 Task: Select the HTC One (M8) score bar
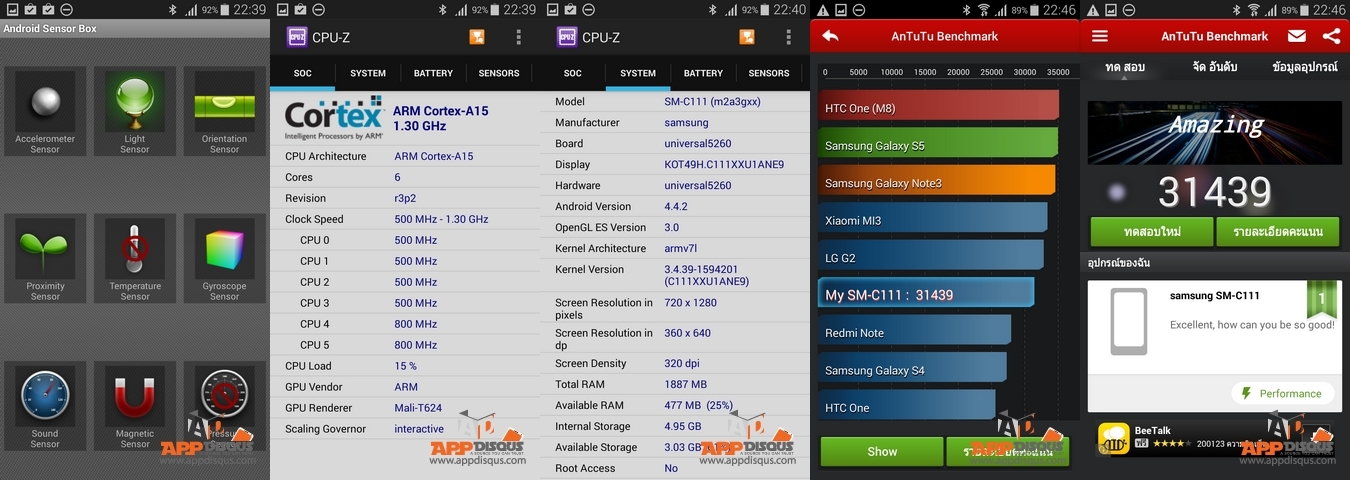pyautogui.click(x=938, y=107)
